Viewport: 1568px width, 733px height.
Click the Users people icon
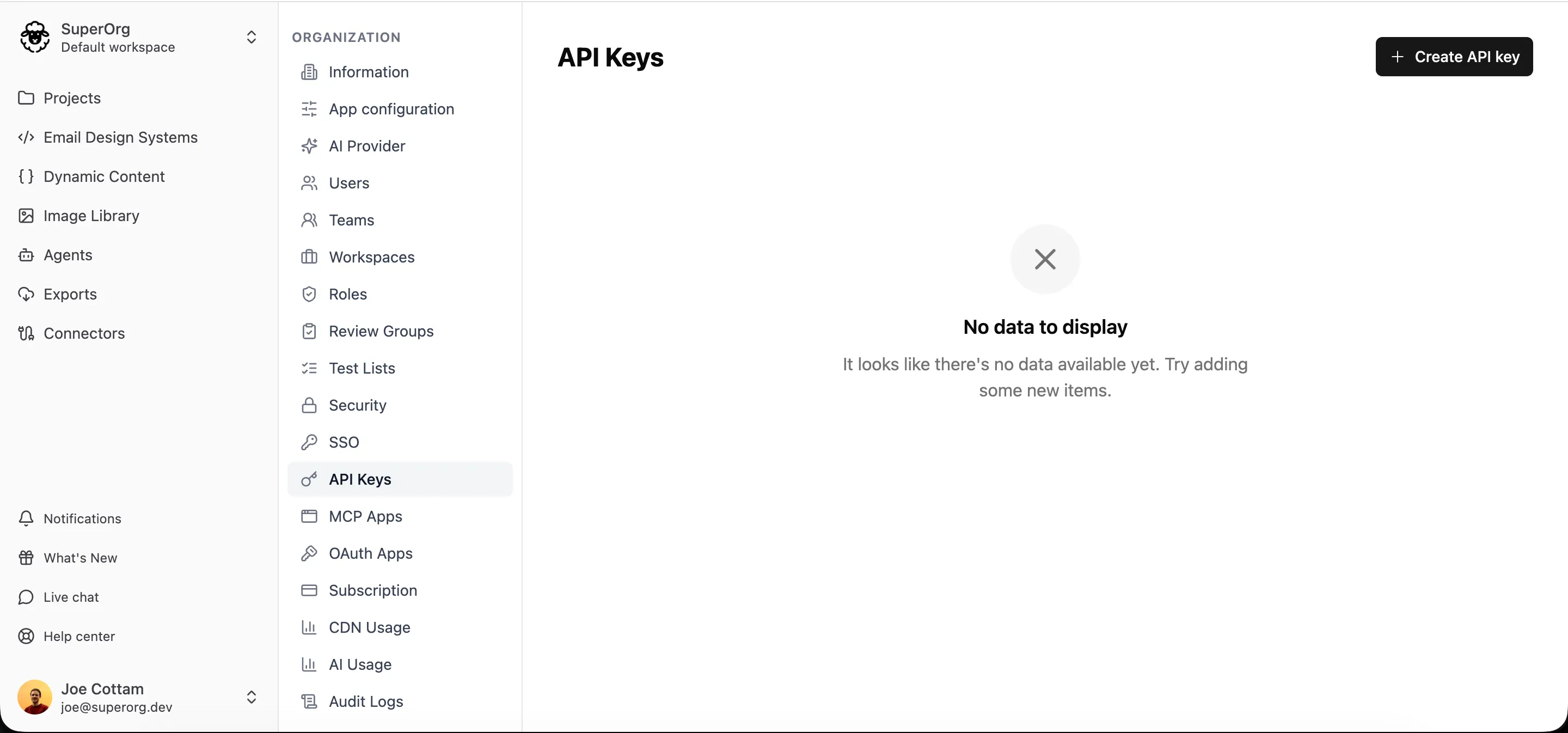point(309,183)
